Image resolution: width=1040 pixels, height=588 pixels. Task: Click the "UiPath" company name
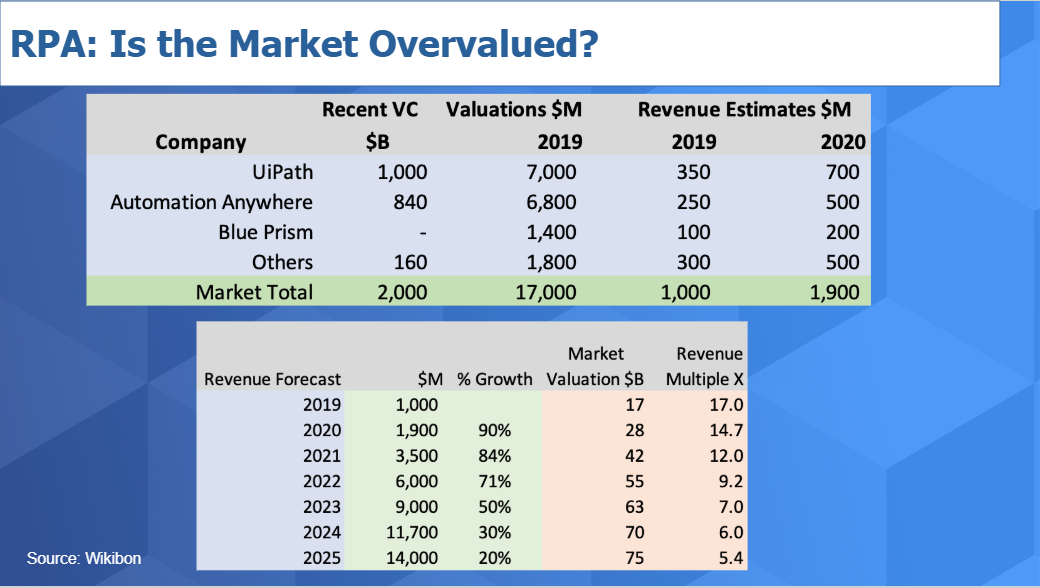pos(283,172)
